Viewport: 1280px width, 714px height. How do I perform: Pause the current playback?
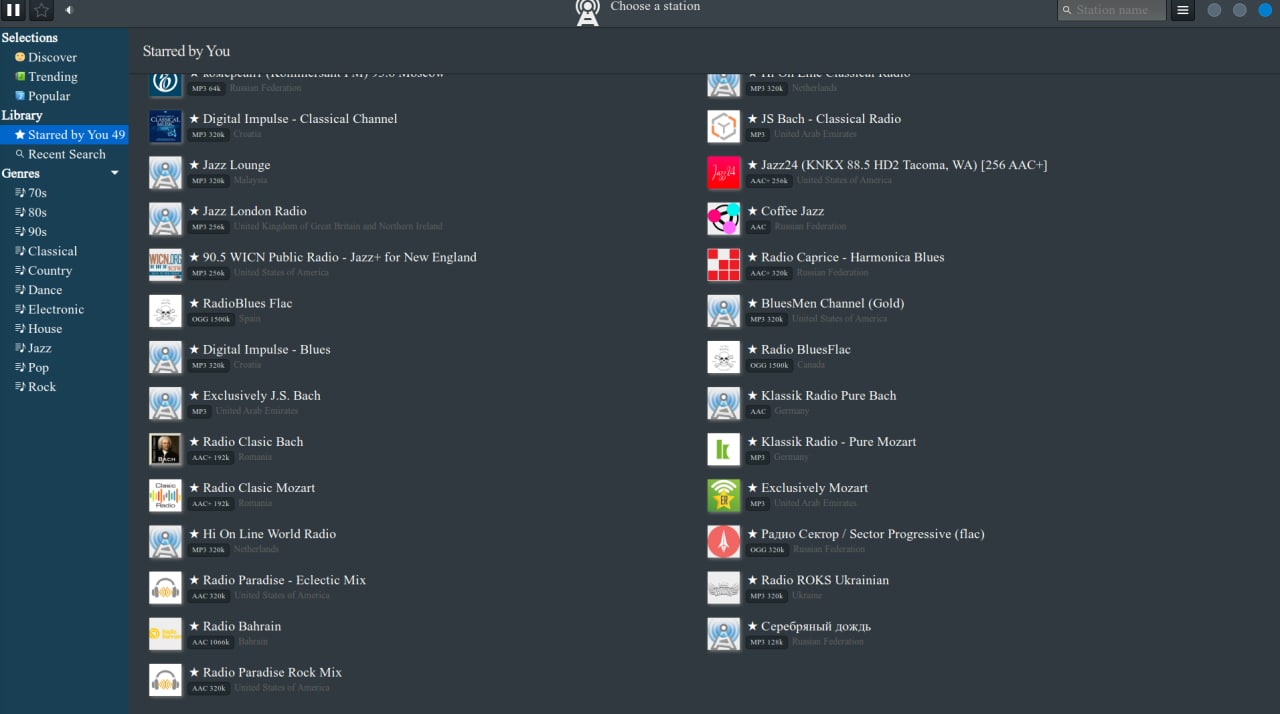click(x=14, y=10)
